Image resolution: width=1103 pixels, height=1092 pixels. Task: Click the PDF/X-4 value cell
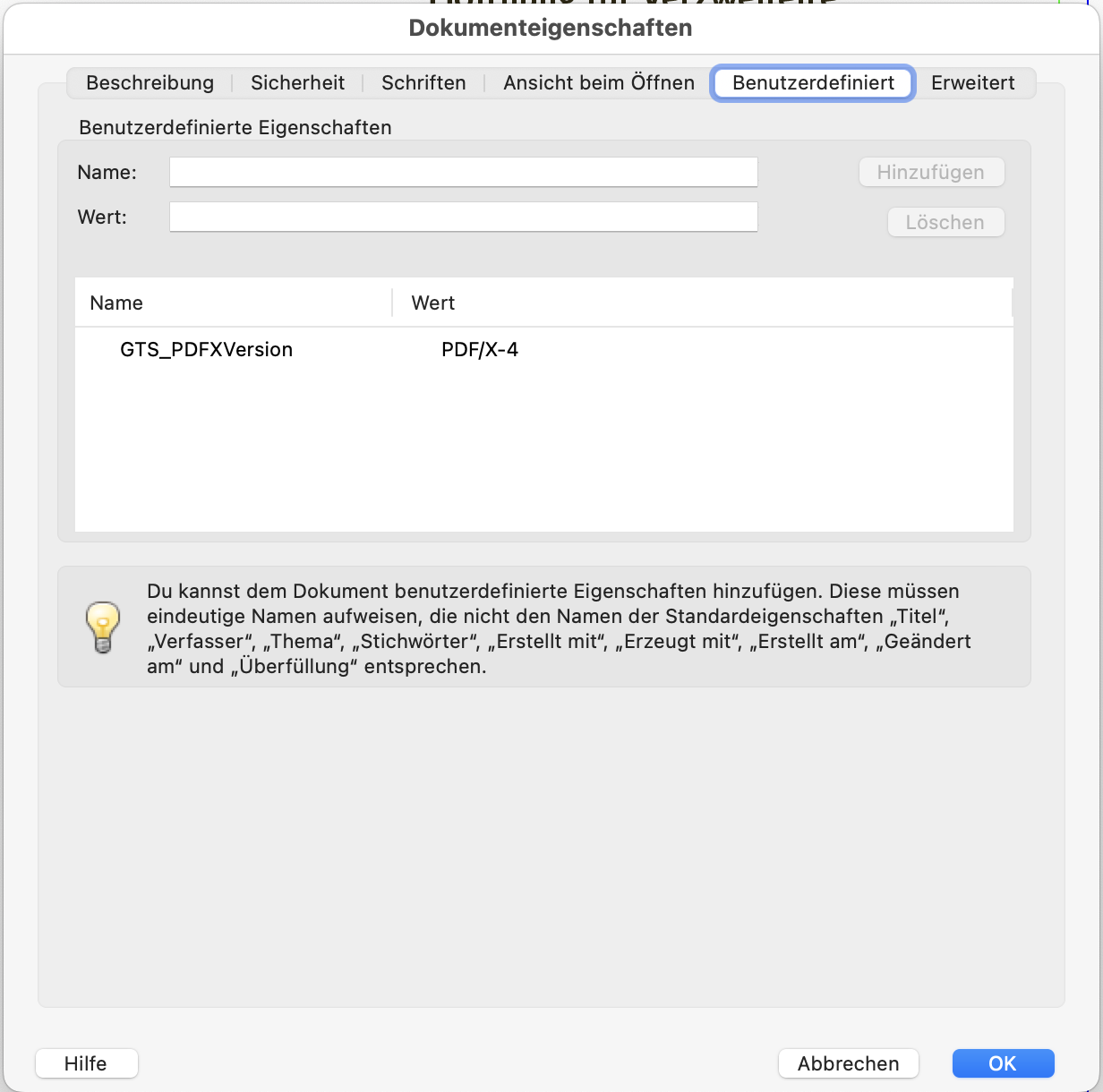480,350
